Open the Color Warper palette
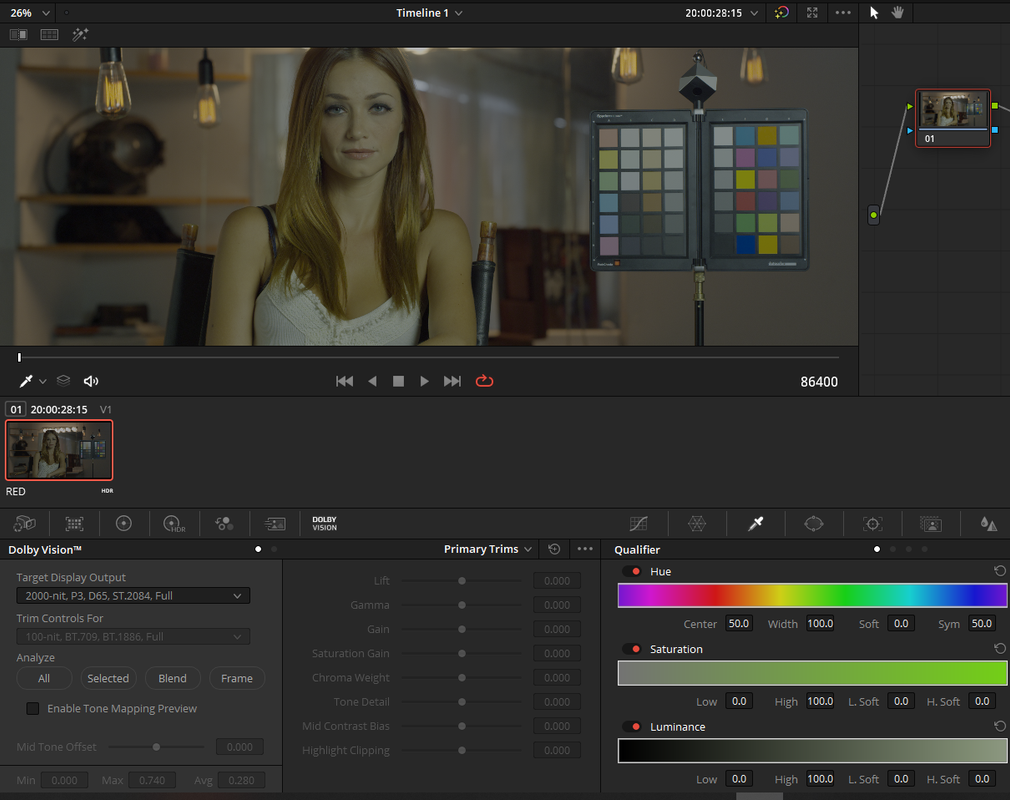Image resolution: width=1010 pixels, height=800 pixels. click(x=697, y=524)
